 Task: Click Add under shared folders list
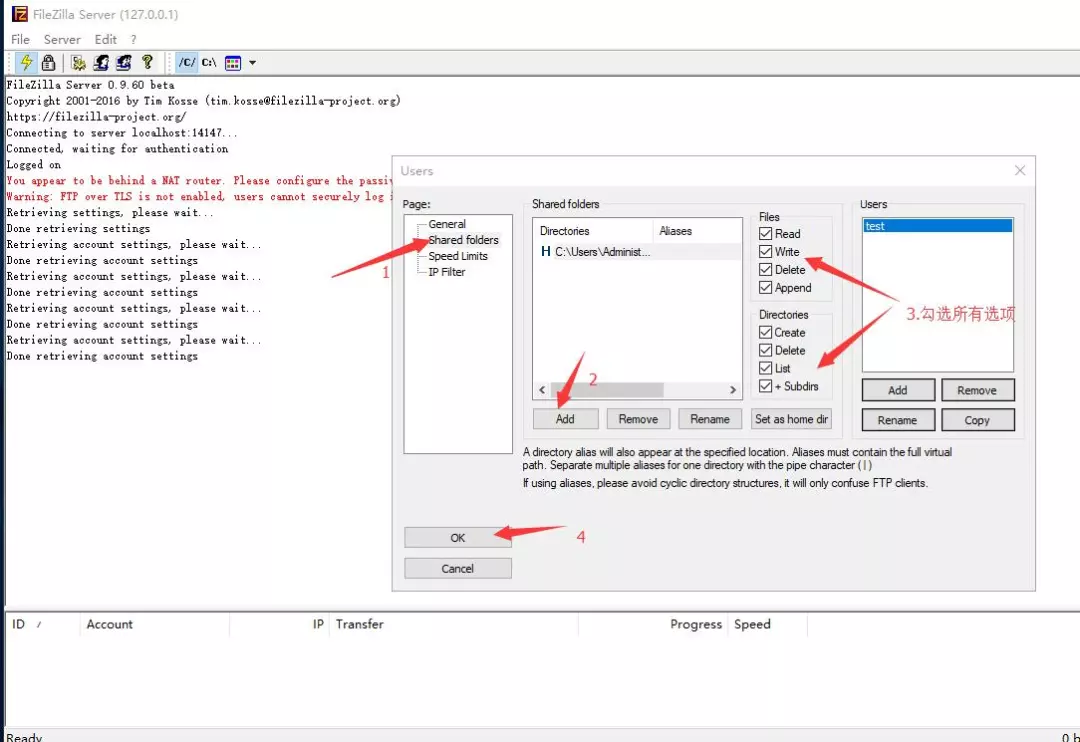[565, 419]
